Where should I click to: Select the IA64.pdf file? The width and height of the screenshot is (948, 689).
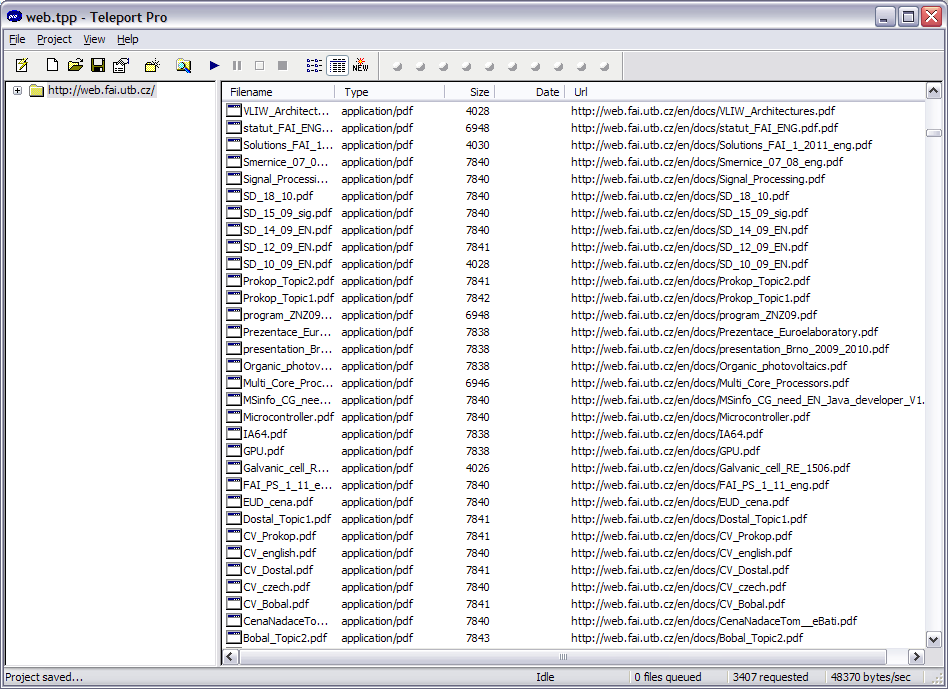point(265,434)
